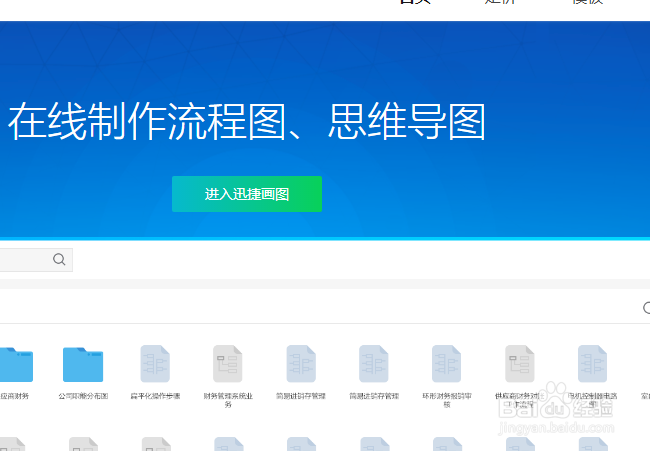Open the 环形财务报销审核 file
The image size is (650, 451).
446,364
